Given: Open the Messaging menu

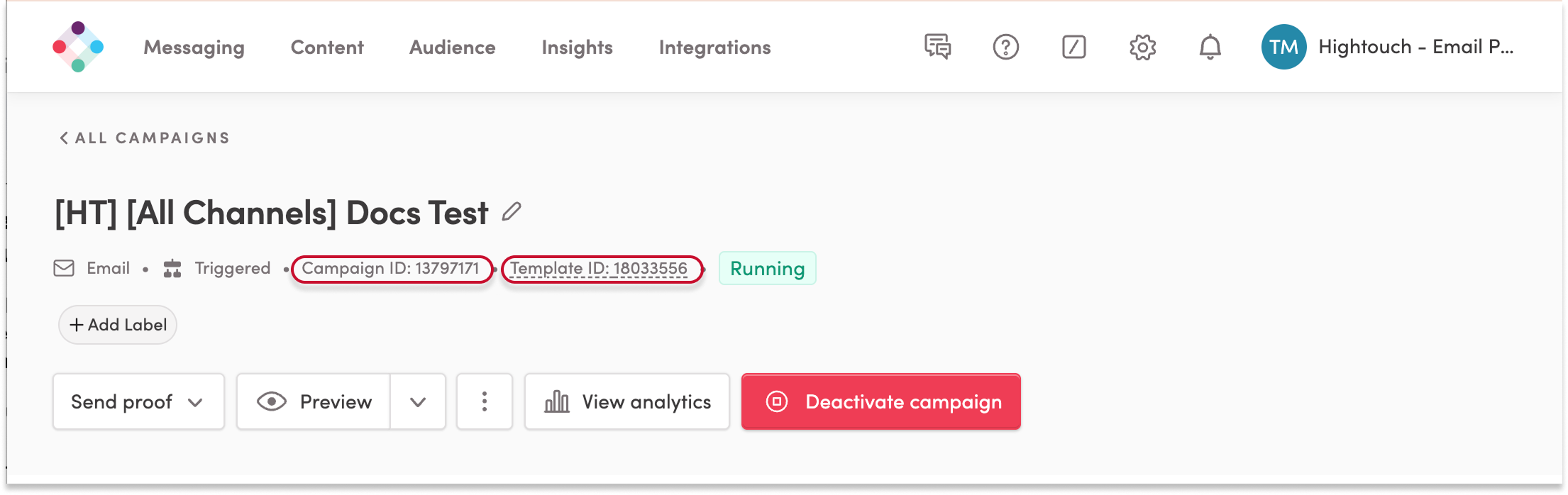Looking at the screenshot, I should 194,47.
